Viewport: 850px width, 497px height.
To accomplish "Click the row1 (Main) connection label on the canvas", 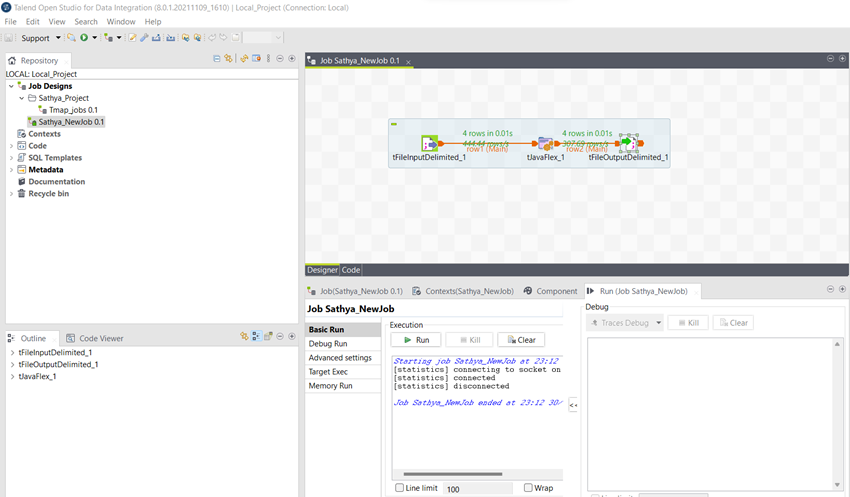I will pos(487,149).
